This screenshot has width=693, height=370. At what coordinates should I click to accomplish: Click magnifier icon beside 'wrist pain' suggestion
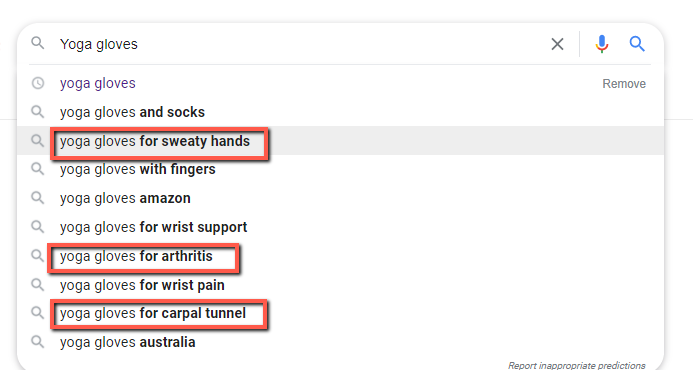click(x=38, y=285)
